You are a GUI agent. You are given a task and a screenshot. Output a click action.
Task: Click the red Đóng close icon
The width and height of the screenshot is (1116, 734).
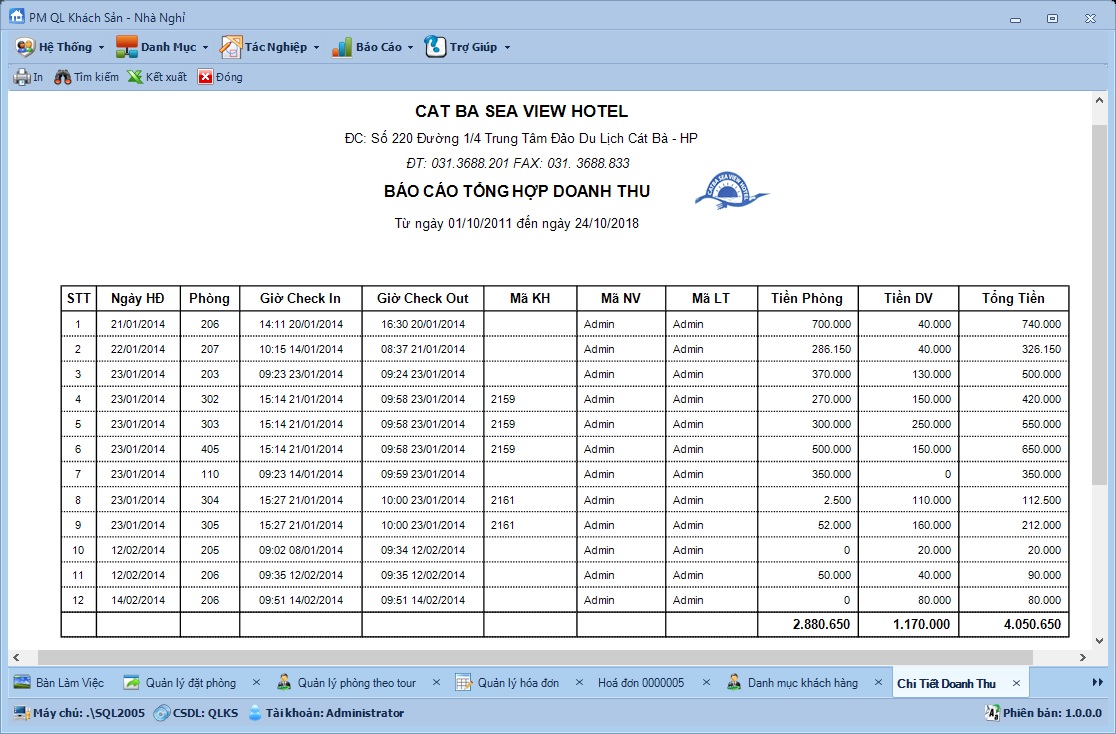[x=205, y=77]
